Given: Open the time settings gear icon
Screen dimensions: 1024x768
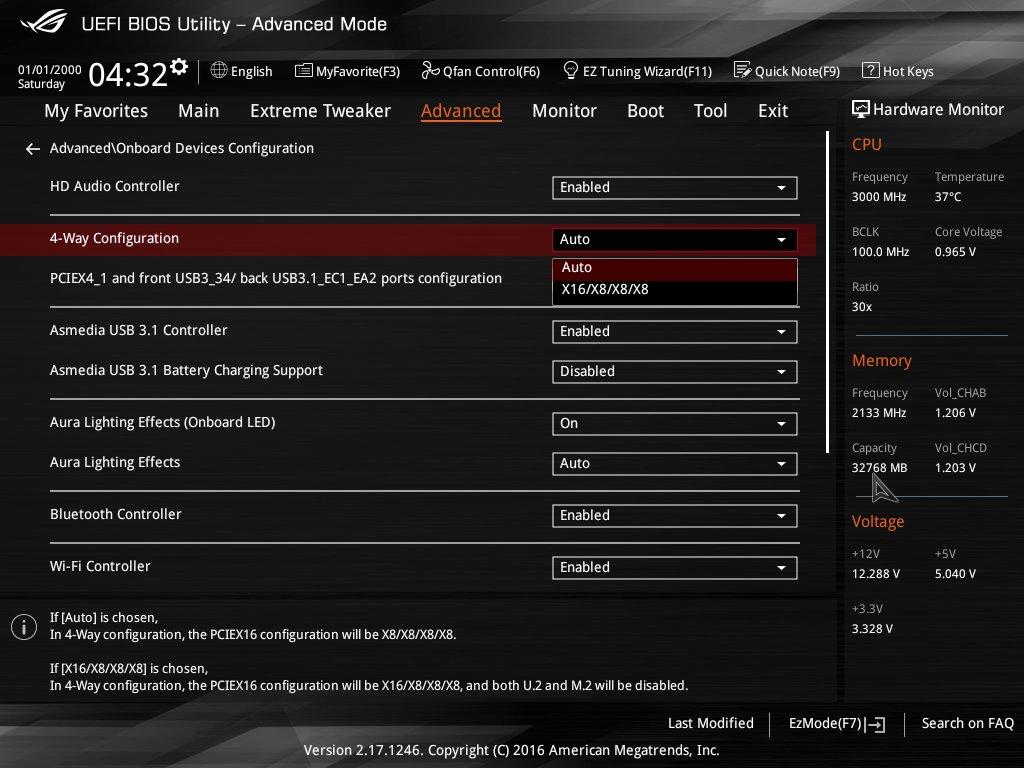Looking at the screenshot, I should (179, 67).
